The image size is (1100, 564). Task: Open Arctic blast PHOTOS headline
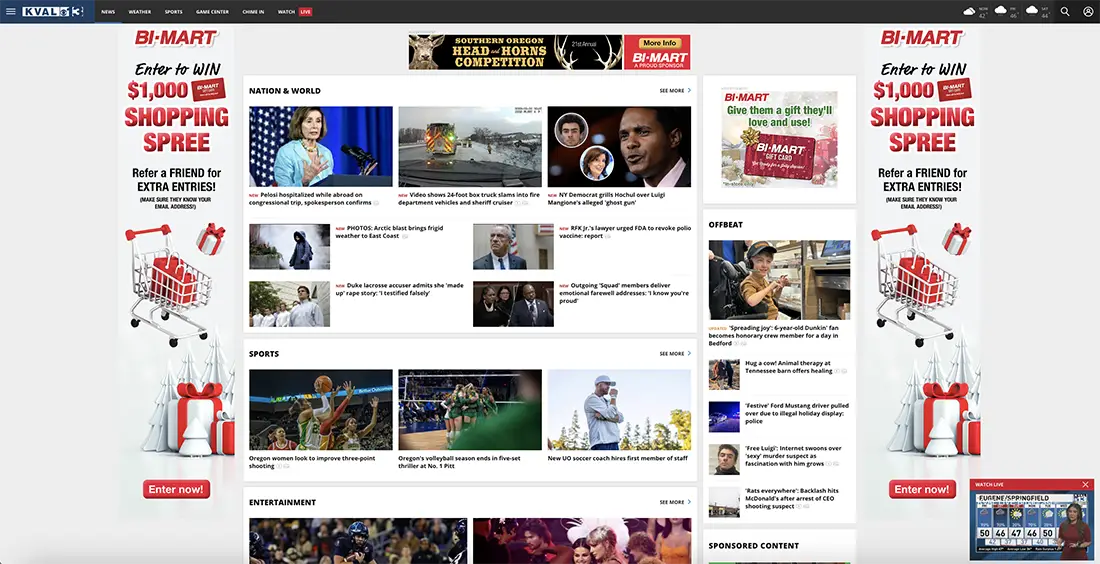[389, 232]
